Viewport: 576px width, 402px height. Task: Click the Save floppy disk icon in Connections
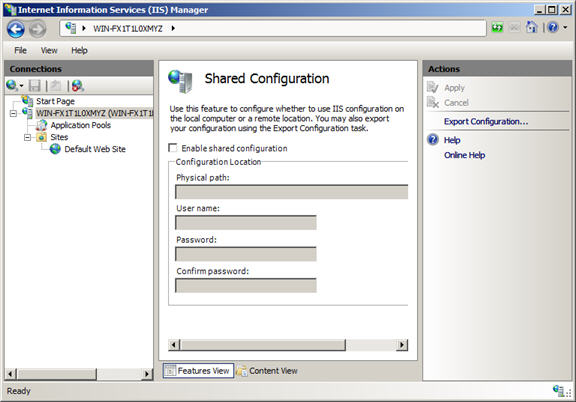pos(35,86)
